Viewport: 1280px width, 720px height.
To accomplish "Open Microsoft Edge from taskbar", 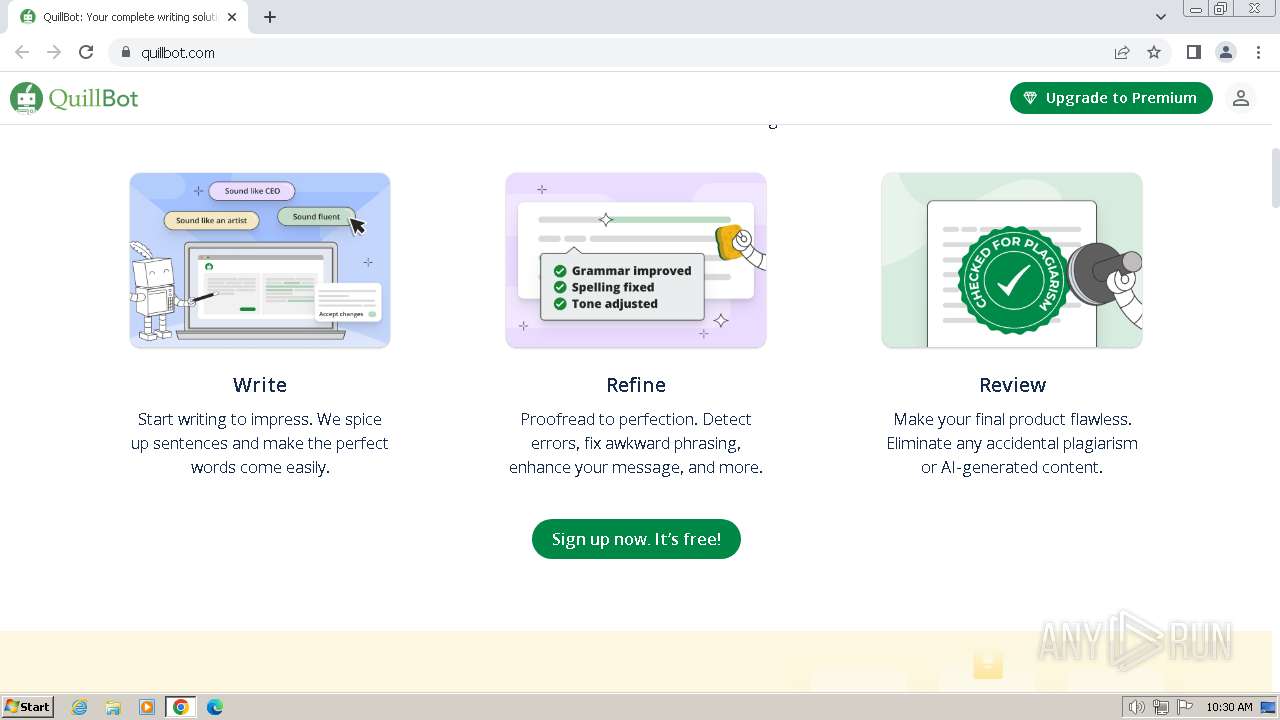I will [x=215, y=707].
